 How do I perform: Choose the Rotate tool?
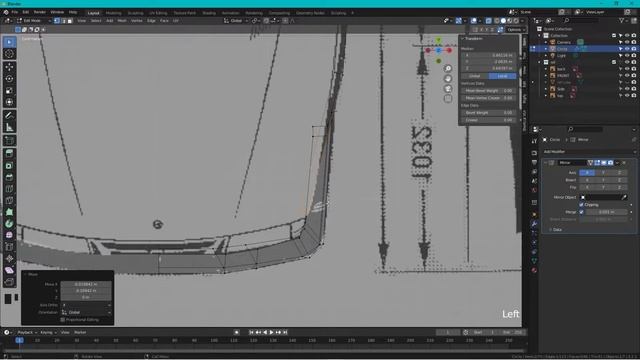pyautogui.click(x=9, y=79)
